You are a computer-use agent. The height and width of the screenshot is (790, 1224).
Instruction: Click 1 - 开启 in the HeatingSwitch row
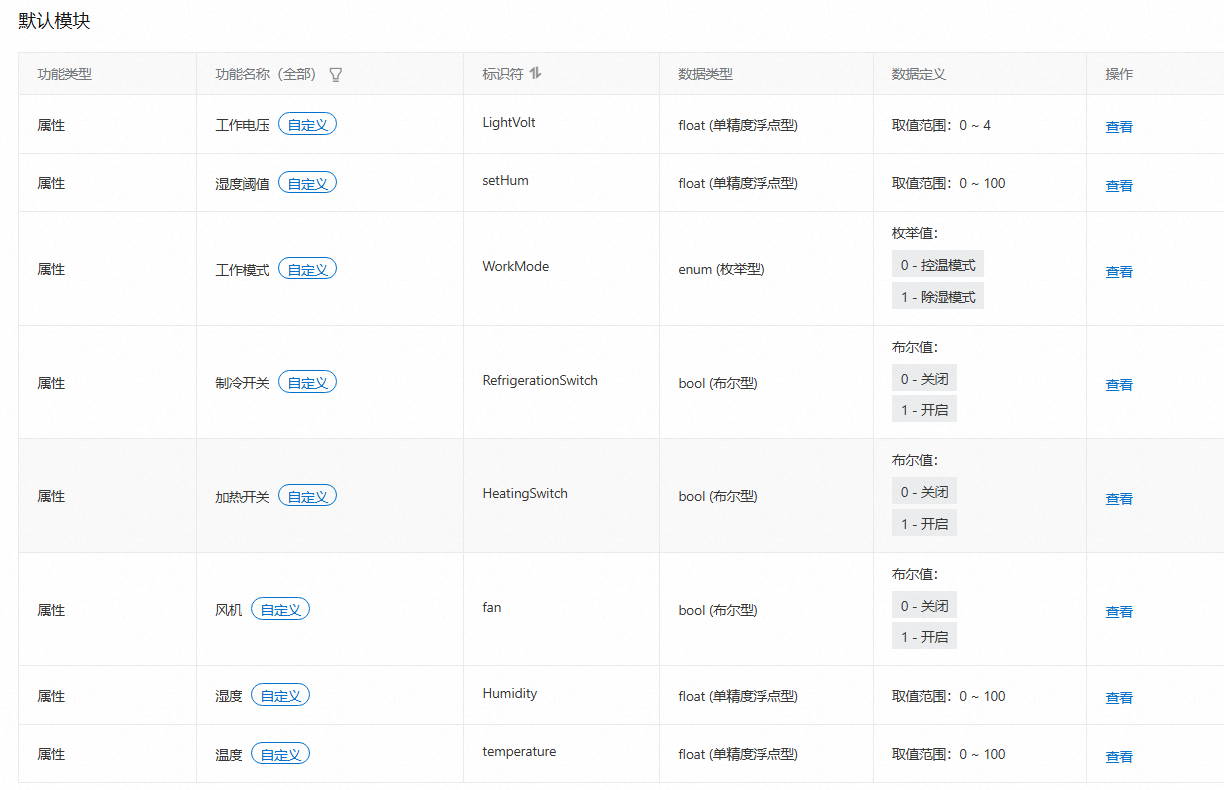tap(924, 523)
